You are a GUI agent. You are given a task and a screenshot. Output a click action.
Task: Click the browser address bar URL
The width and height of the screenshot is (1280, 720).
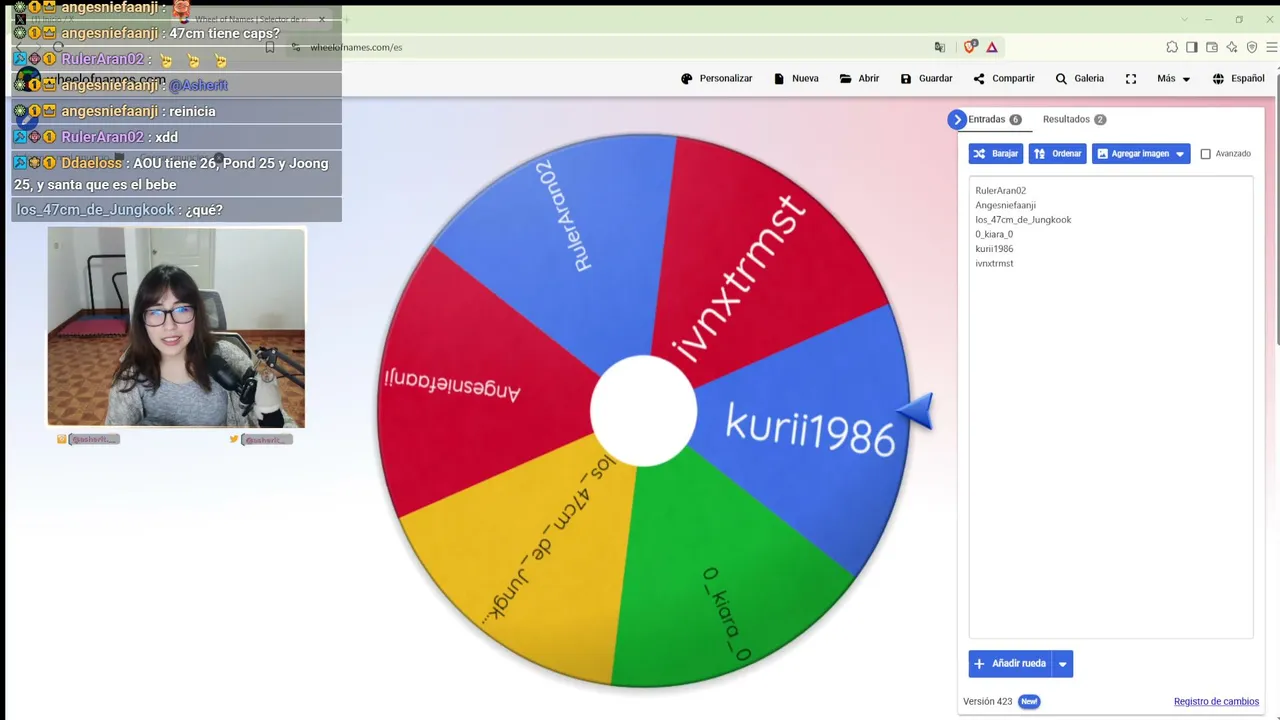(356, 47)
